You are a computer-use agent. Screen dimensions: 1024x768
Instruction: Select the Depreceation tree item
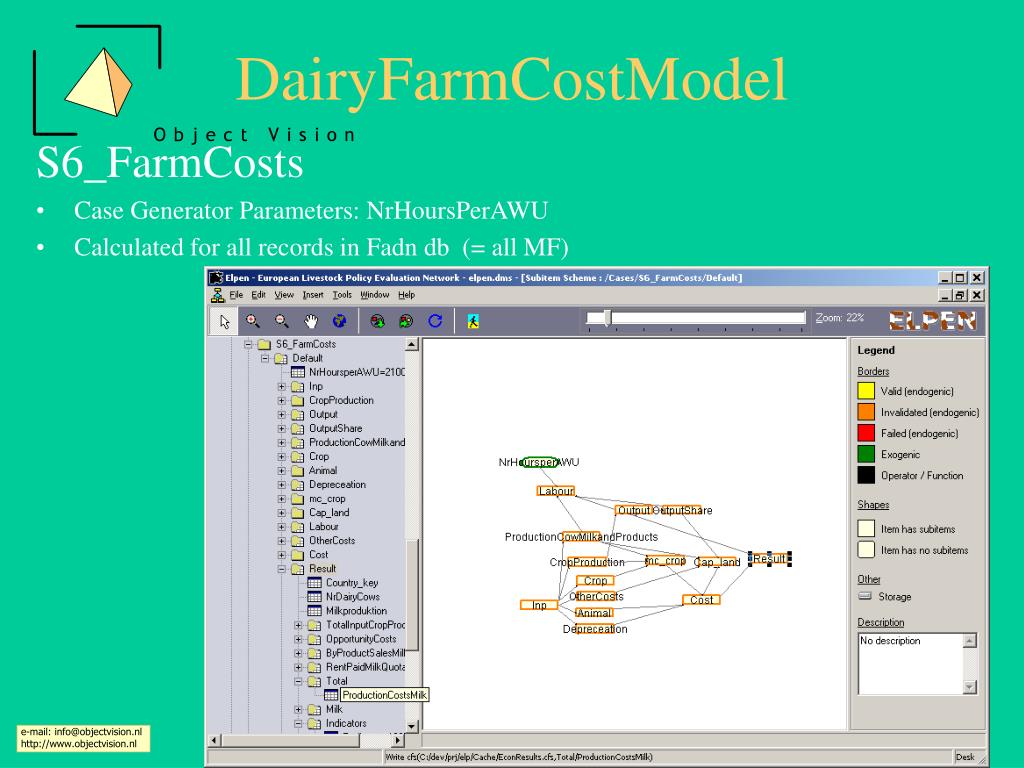tap(337, 485)
